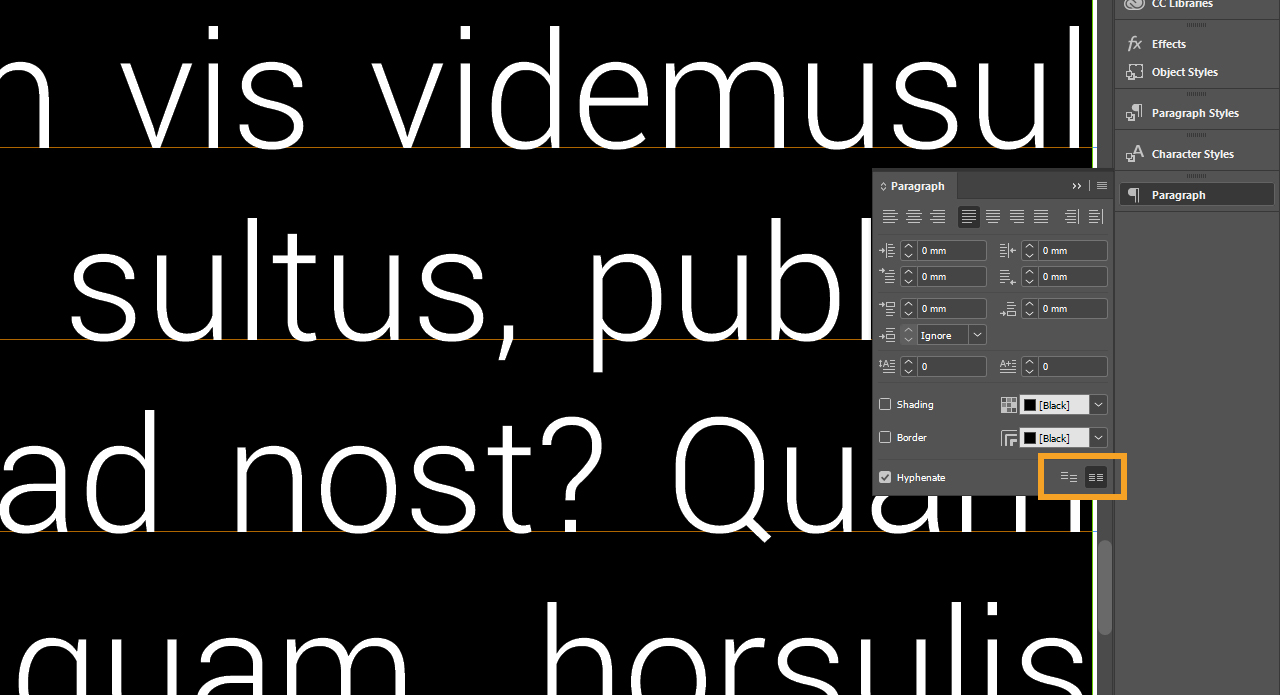Select Align left paragraph icon
The height and width of the screenshot is (695, 1280).
click(890, 216)
